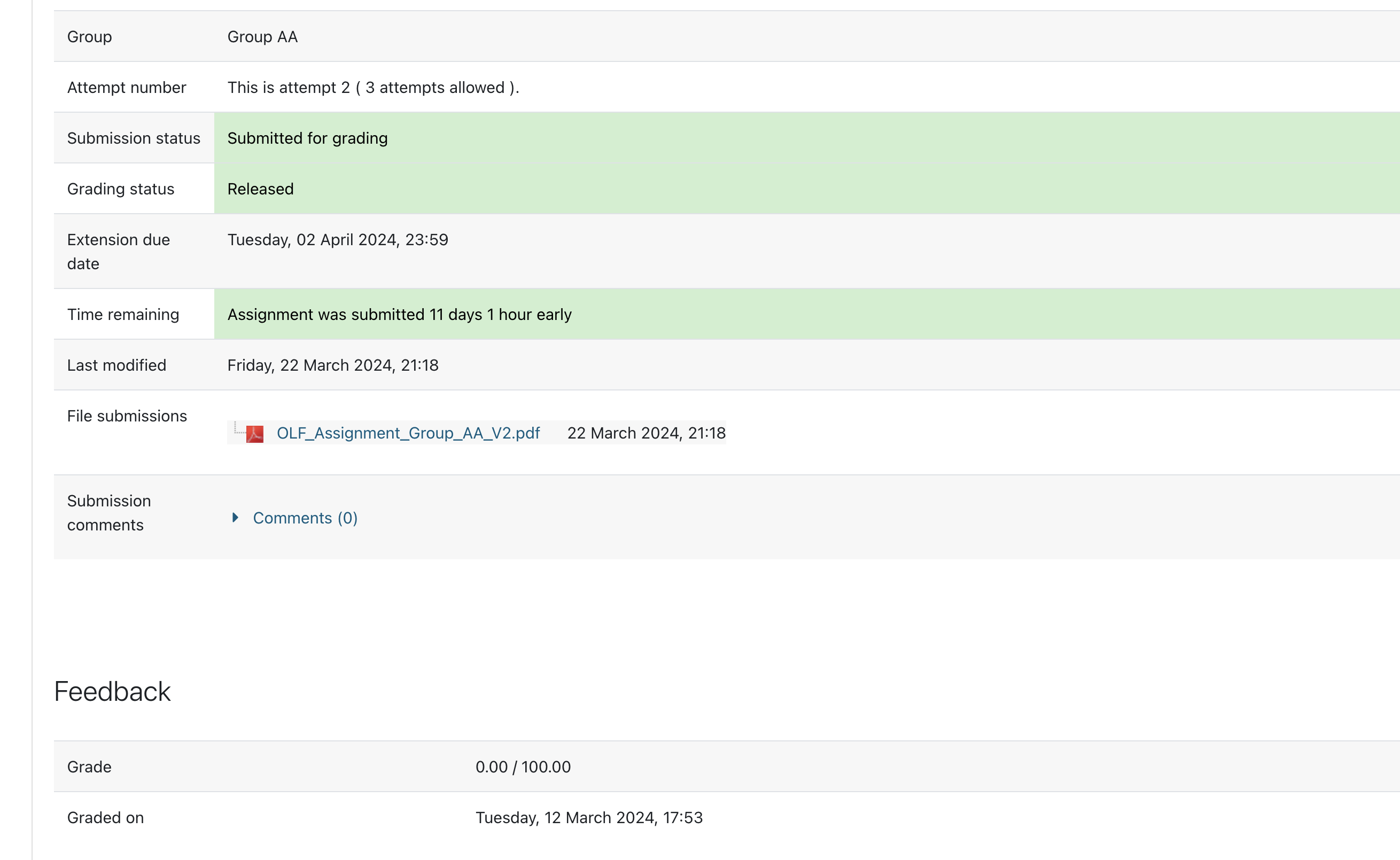Click the file submission timestamp

(646, 433)
